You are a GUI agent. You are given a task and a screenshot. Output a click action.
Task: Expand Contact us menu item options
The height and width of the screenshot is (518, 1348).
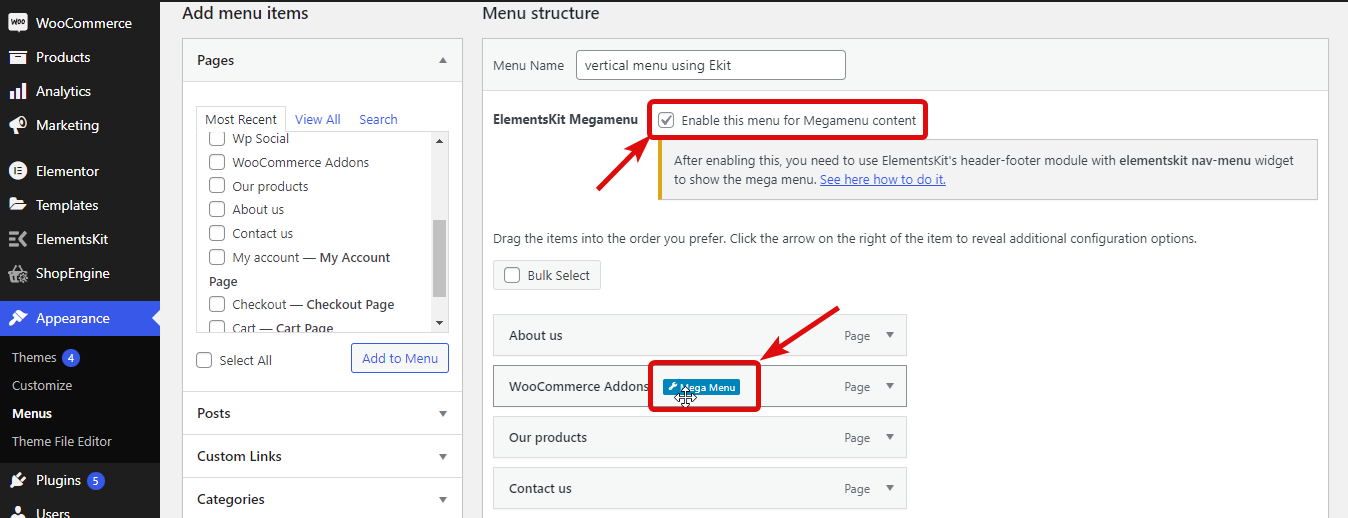coord(889,489)
